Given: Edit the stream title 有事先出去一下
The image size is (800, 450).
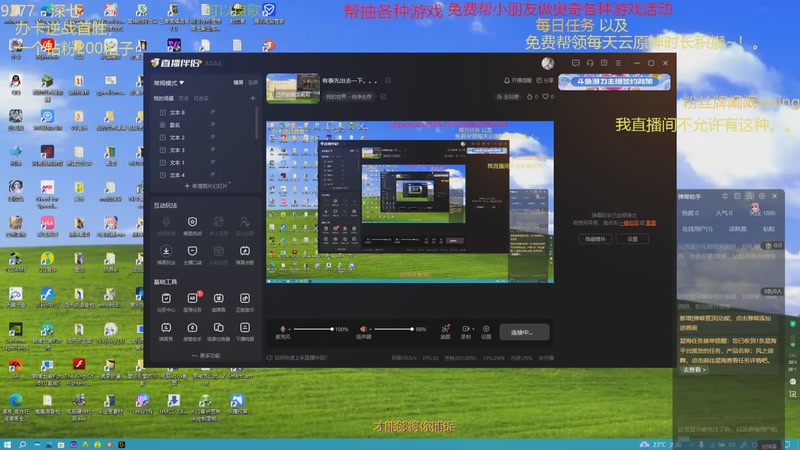Looking at the screenshot, I should 388,81.
